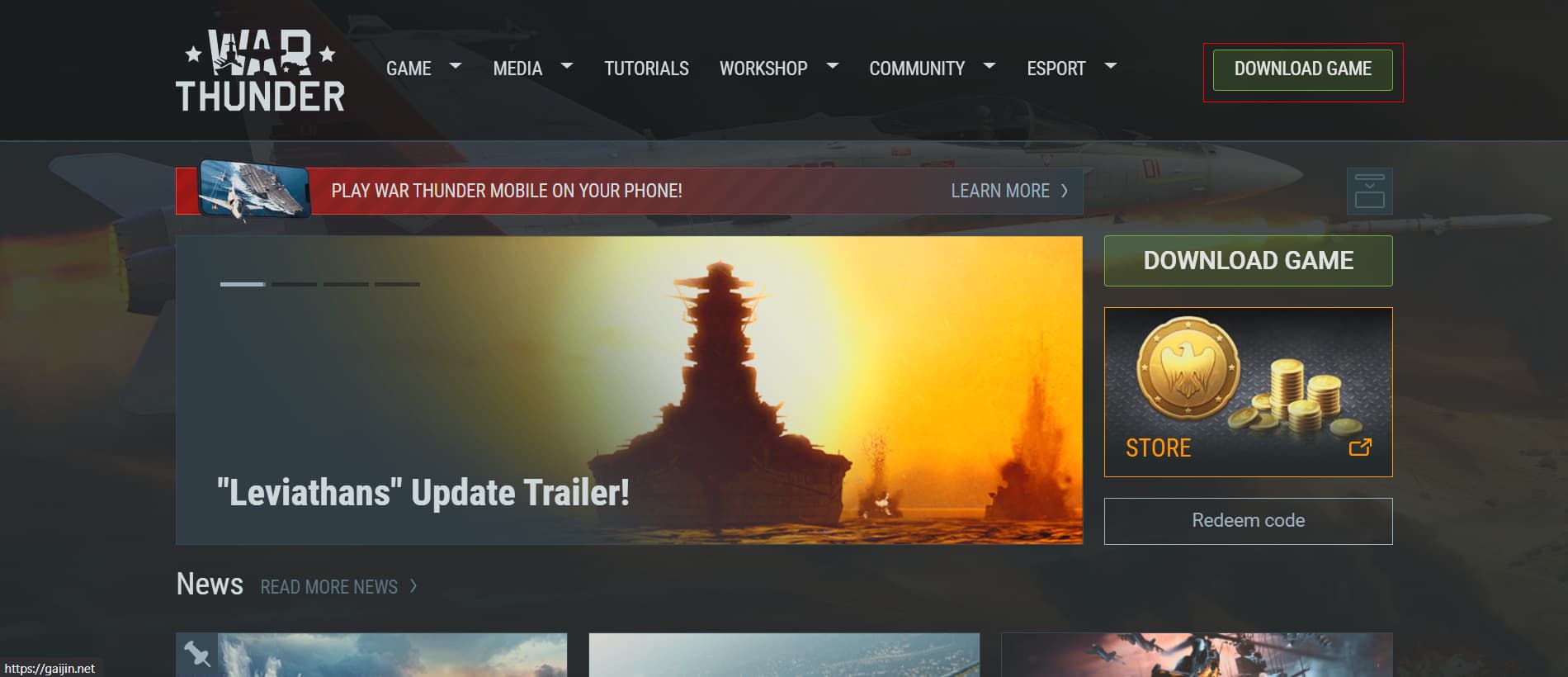
Task: Open the ESPORT menu
Action: 1056,69
